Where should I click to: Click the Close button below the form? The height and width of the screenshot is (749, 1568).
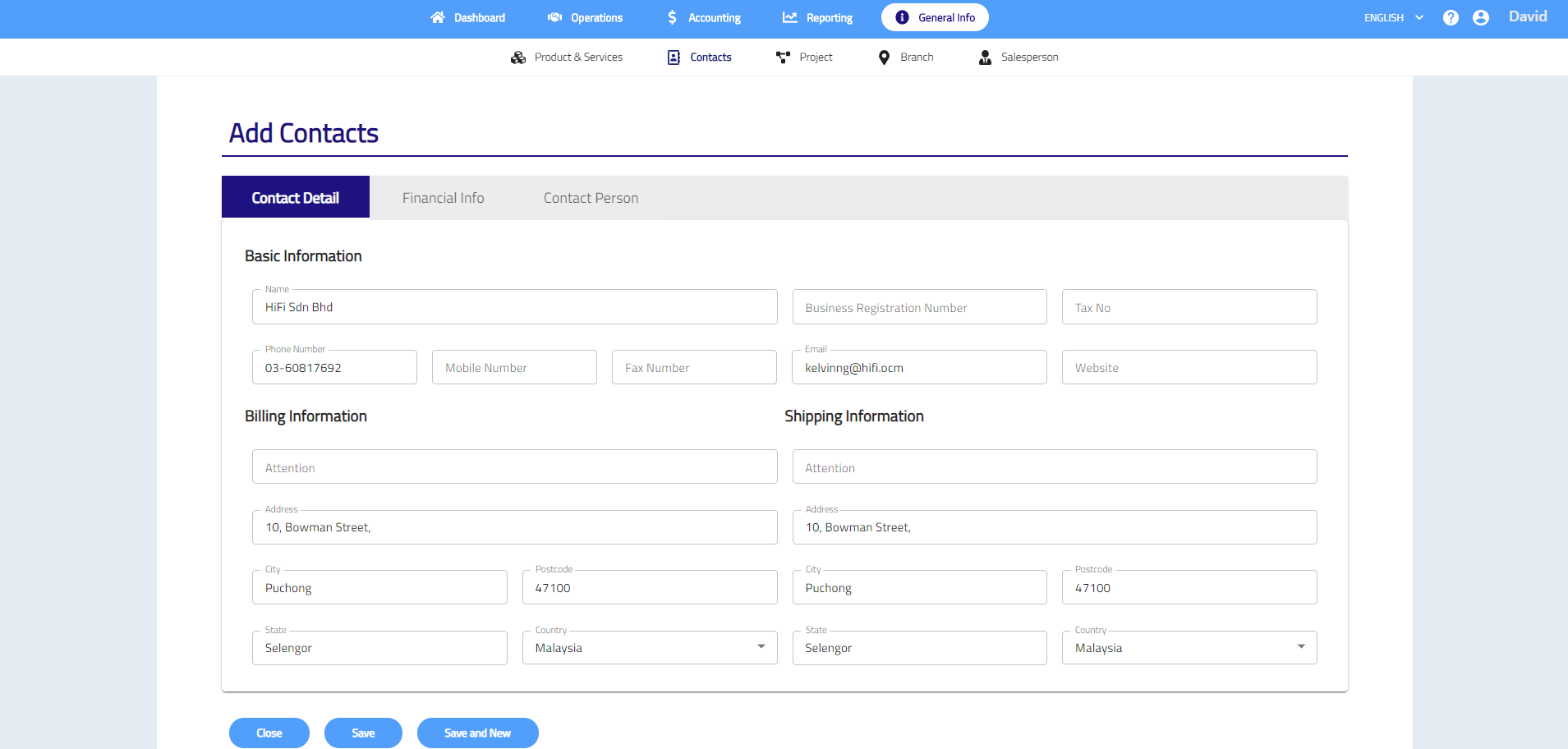pyautogui.click(x=269, y=733)
